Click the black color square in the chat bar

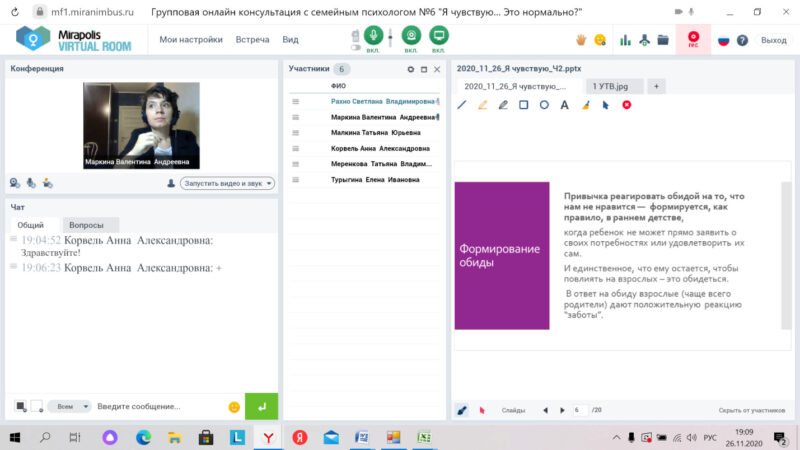coord(20,406)
